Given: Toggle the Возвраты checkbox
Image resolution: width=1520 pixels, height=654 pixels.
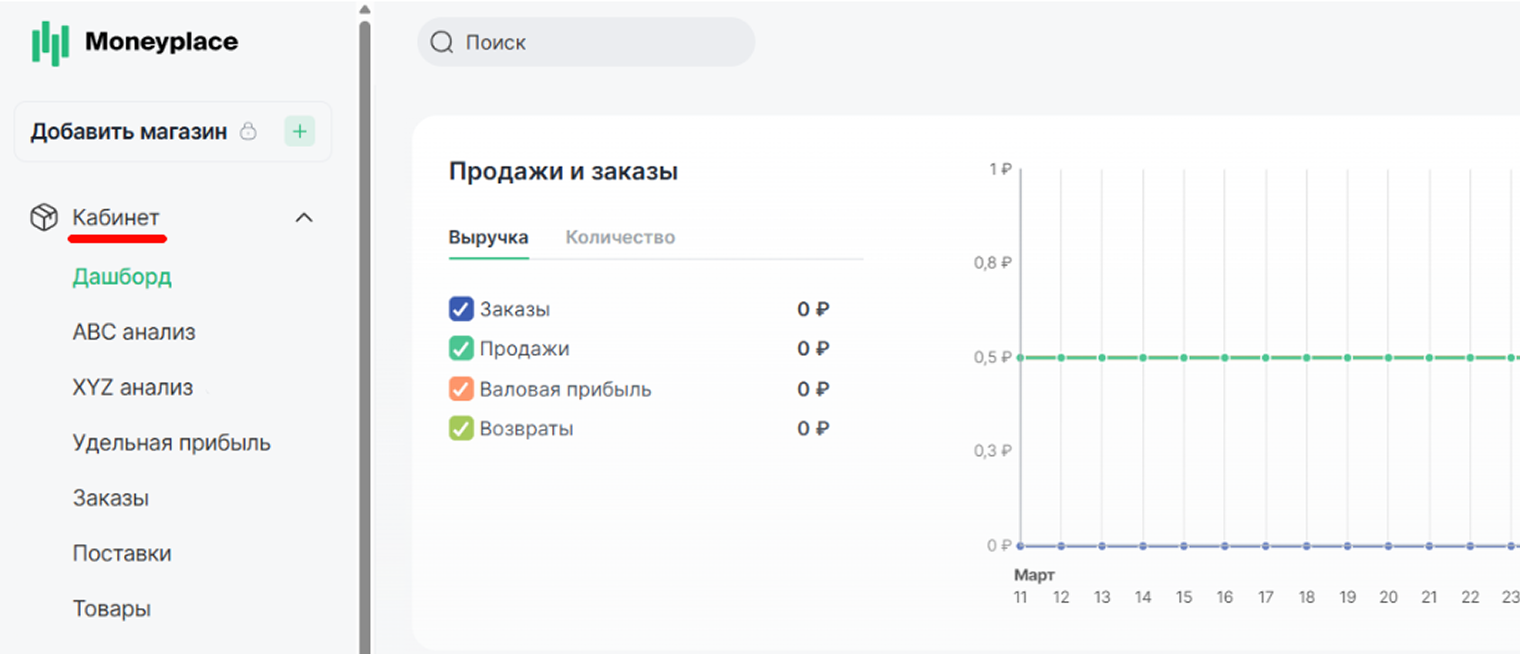Looking at the screenshot, I should [460, 429].
